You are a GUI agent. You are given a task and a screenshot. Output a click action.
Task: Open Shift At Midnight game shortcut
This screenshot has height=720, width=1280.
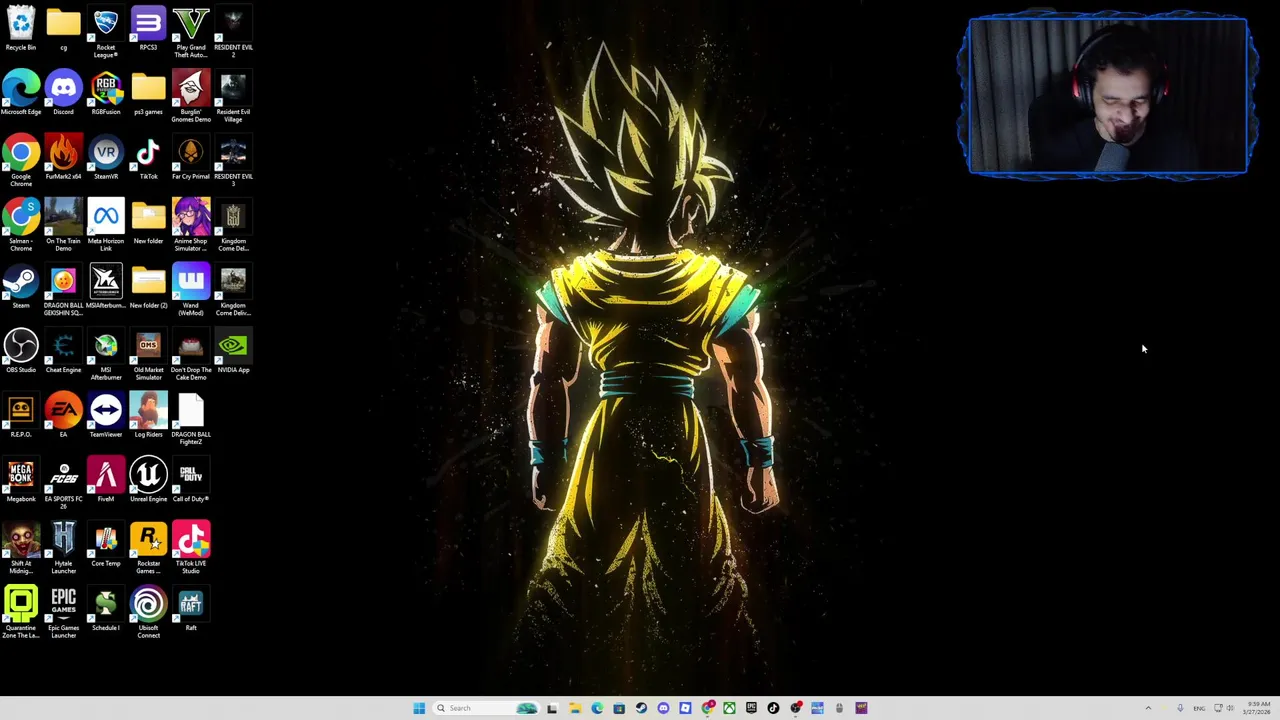tap(21, 549)
